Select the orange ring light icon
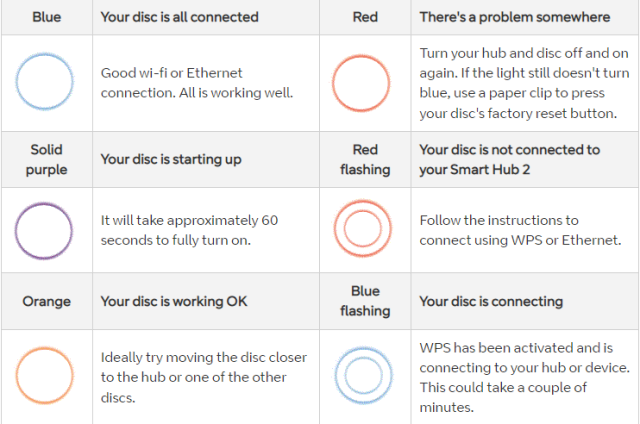The width and height of the screenshot is (640, 424). coord(44,375)
